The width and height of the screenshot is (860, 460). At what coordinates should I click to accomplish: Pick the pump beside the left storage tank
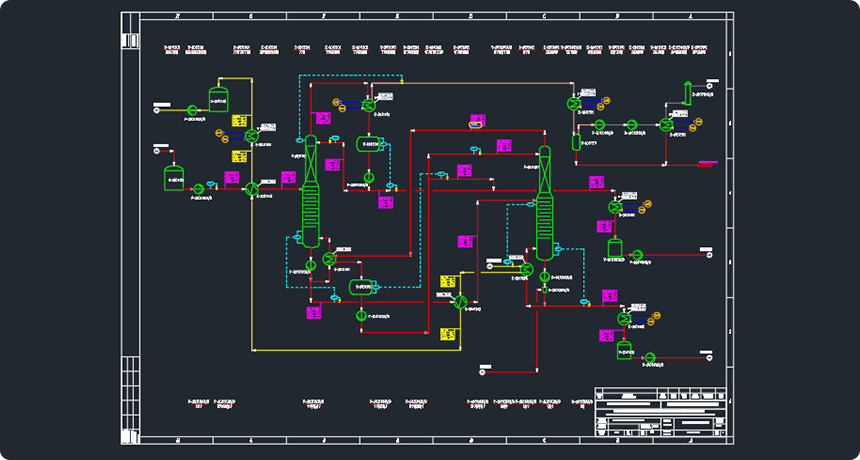pos(198,188)
